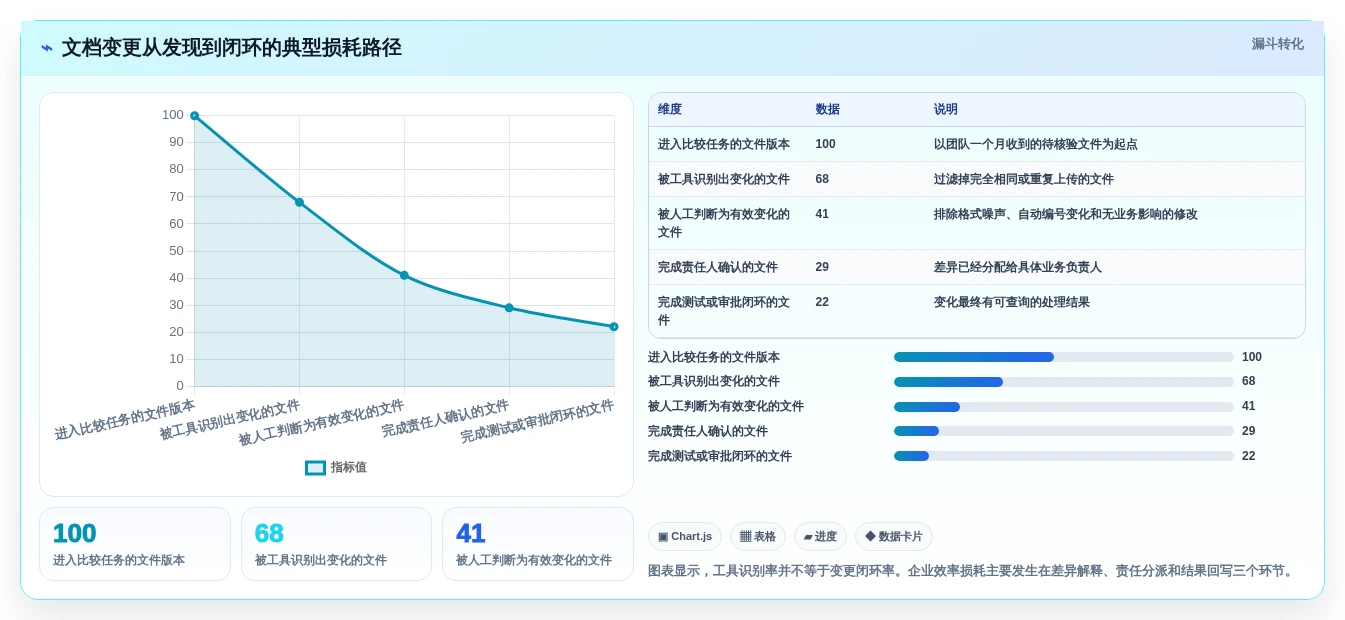1345x620 pixels.
Task: Click progress bar for 被人工判断为有效变化的文件
Action: click(1064, 407)
